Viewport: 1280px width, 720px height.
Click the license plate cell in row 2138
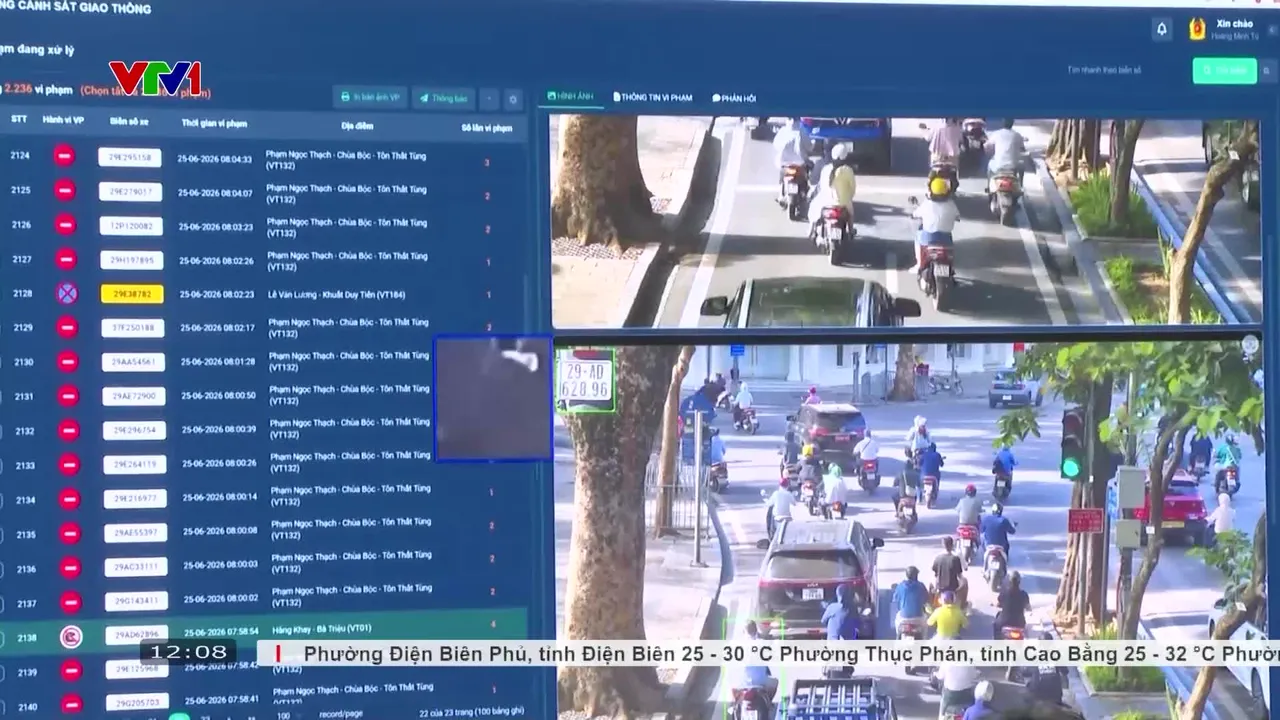pos(137,635)
